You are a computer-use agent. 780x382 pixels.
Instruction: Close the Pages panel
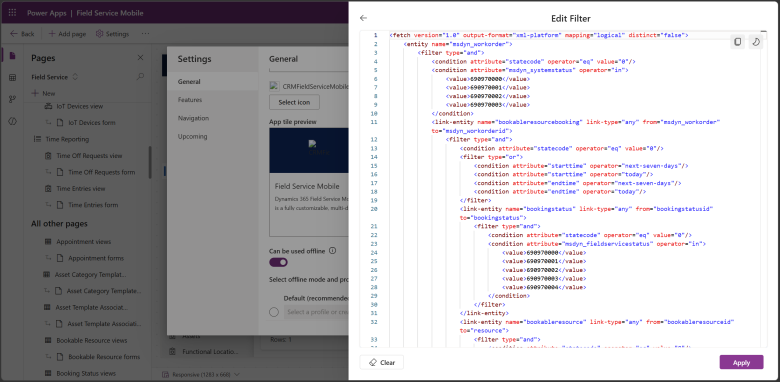[x=140, y=58]
